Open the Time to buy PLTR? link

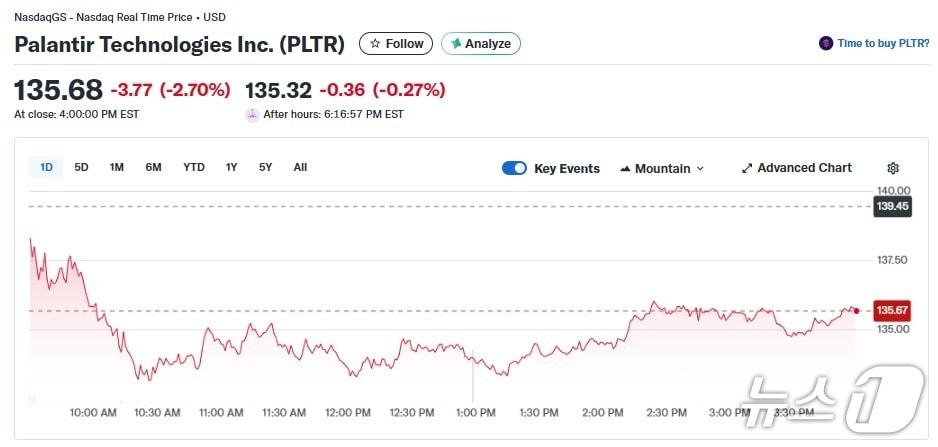[x=884, y=43]
